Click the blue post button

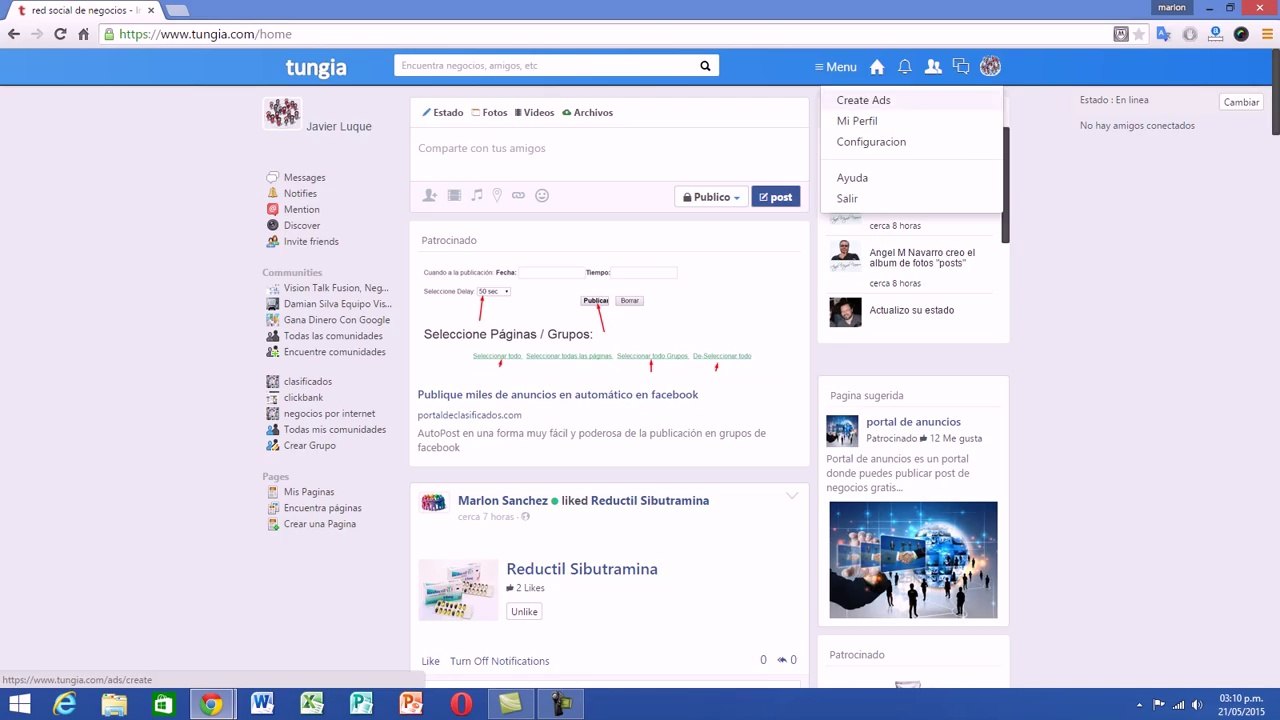775,197
